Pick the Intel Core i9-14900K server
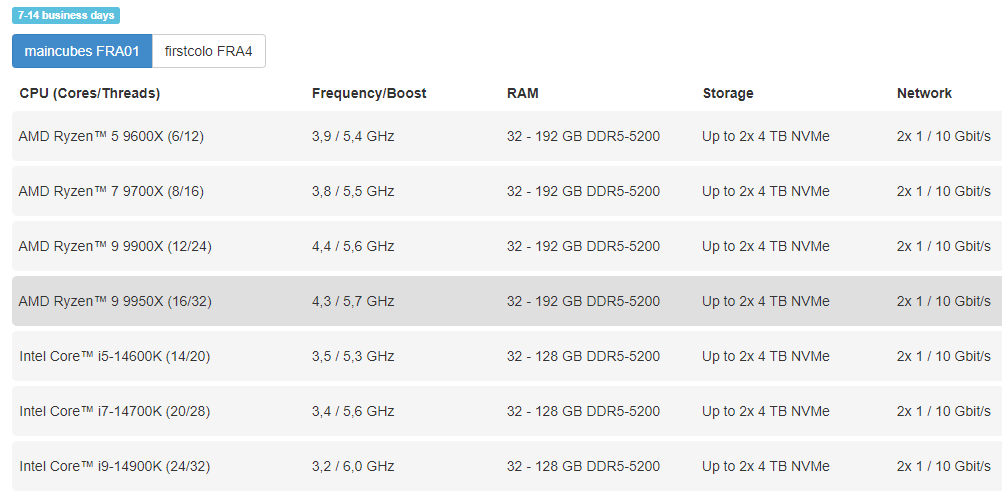Image resolution: width=1002 pixels, height=491 pixels. point(507,466)
